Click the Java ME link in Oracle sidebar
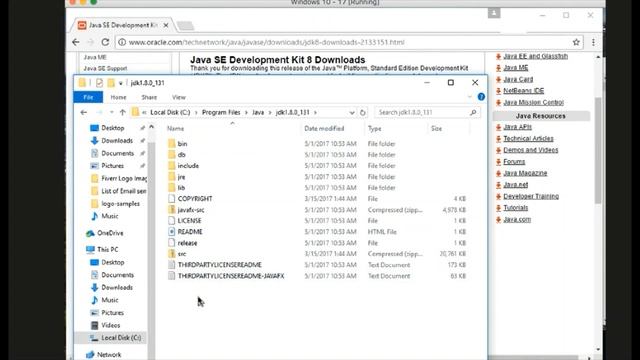The height and width of the screenshot is (360, 640). pos(516,68)
